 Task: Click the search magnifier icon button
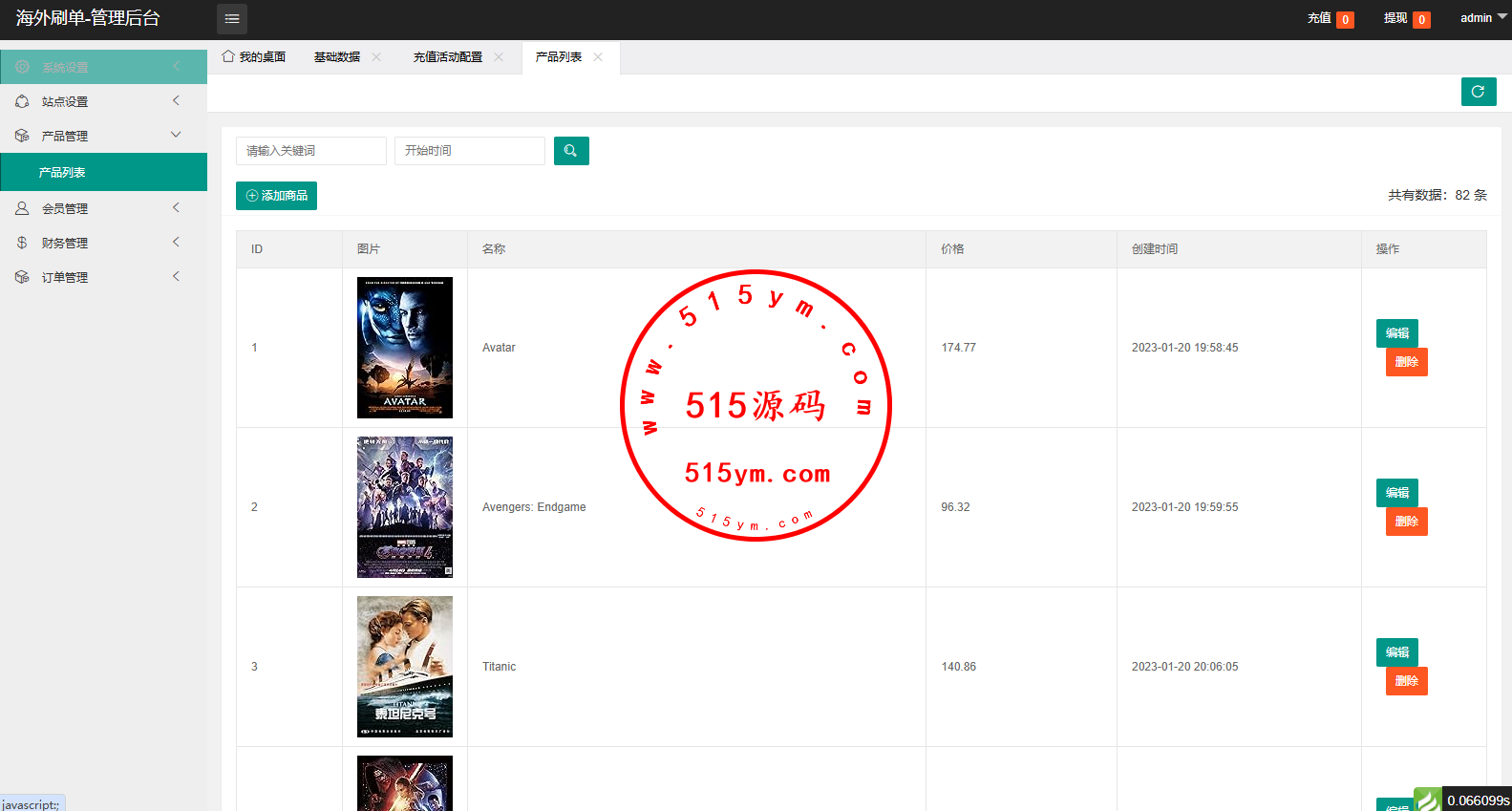point(571,151)
